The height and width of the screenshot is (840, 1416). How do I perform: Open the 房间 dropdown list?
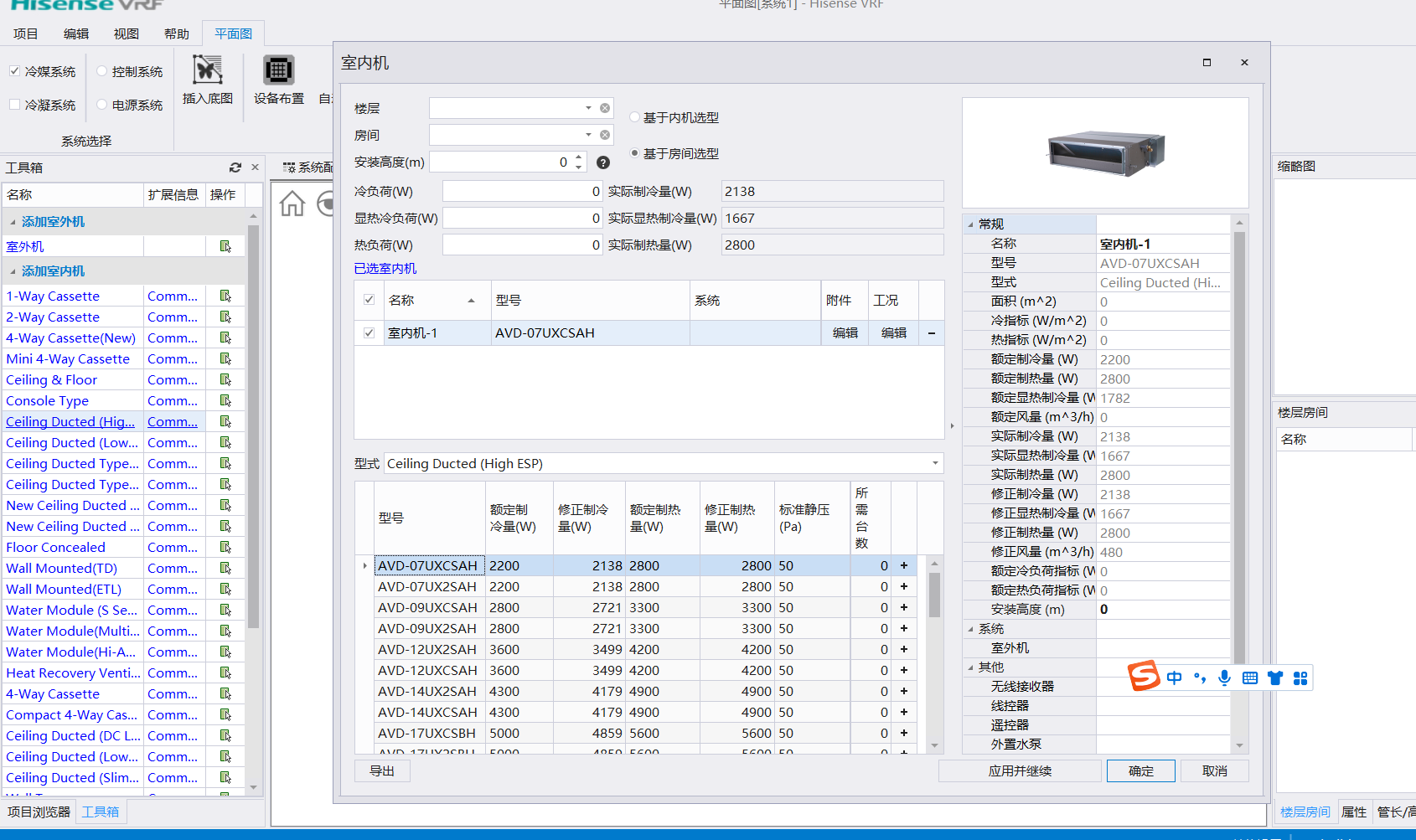click(x=588, y=135)
